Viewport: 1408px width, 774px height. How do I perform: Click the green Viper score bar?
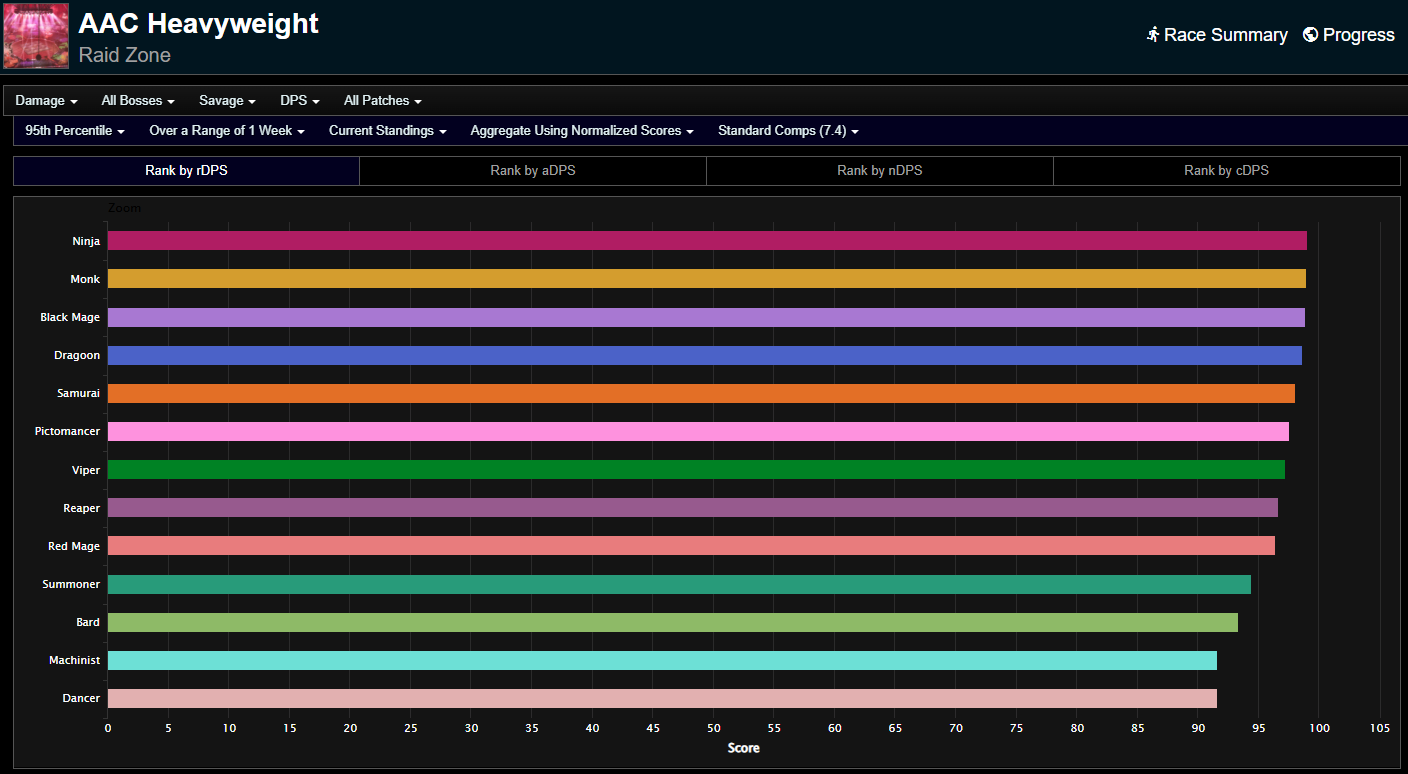tap(695, 470)
